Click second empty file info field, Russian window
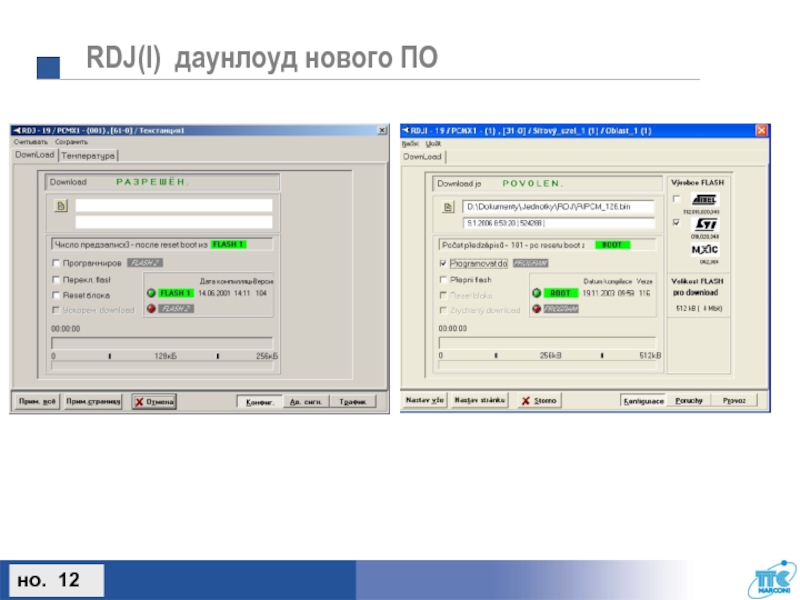The height and width of the screenshot is (600, 800). click(173, 221)
